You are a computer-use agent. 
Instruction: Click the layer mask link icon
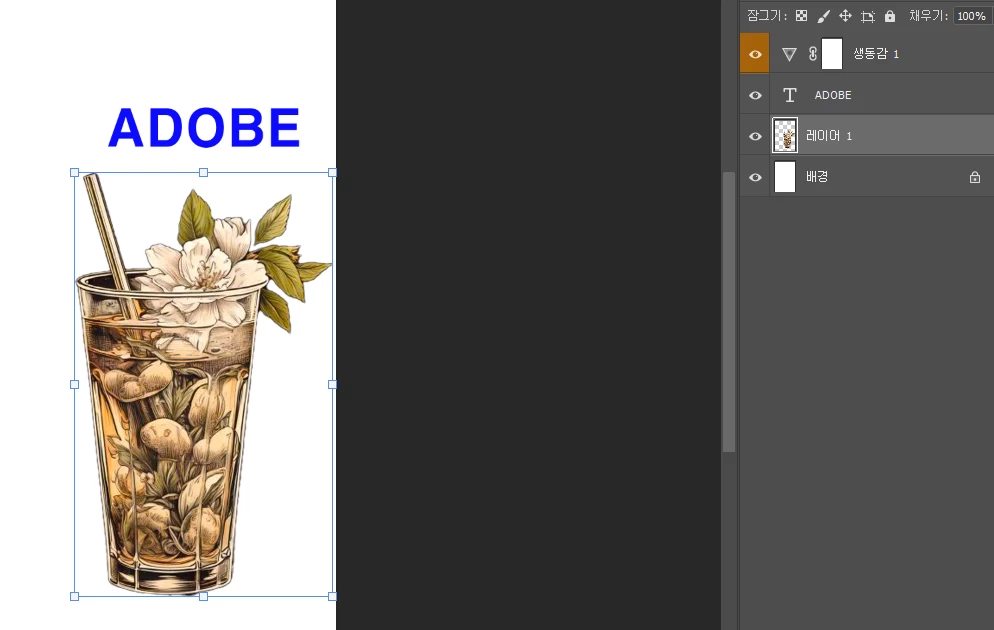pos(813,54)
